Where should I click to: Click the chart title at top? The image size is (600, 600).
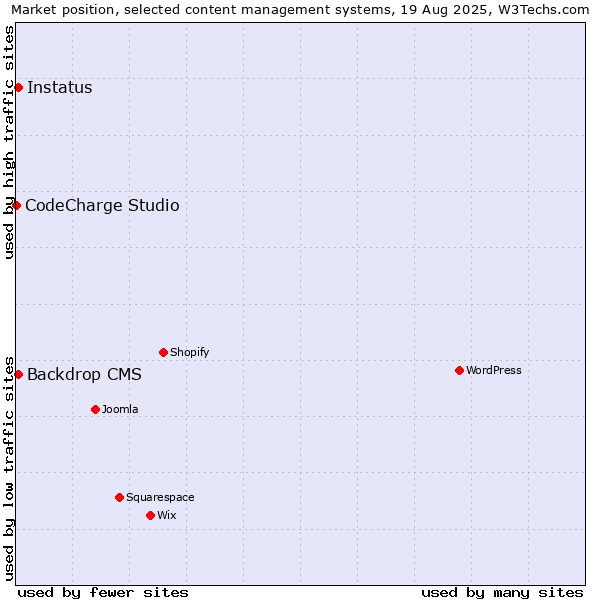tap(300, 10)
